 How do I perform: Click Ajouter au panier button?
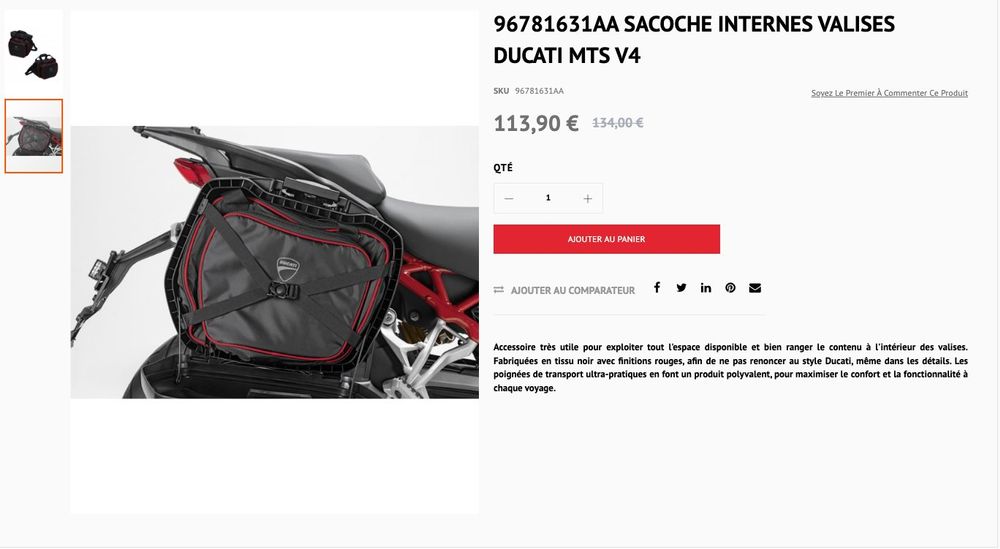(x=607, y=239)
